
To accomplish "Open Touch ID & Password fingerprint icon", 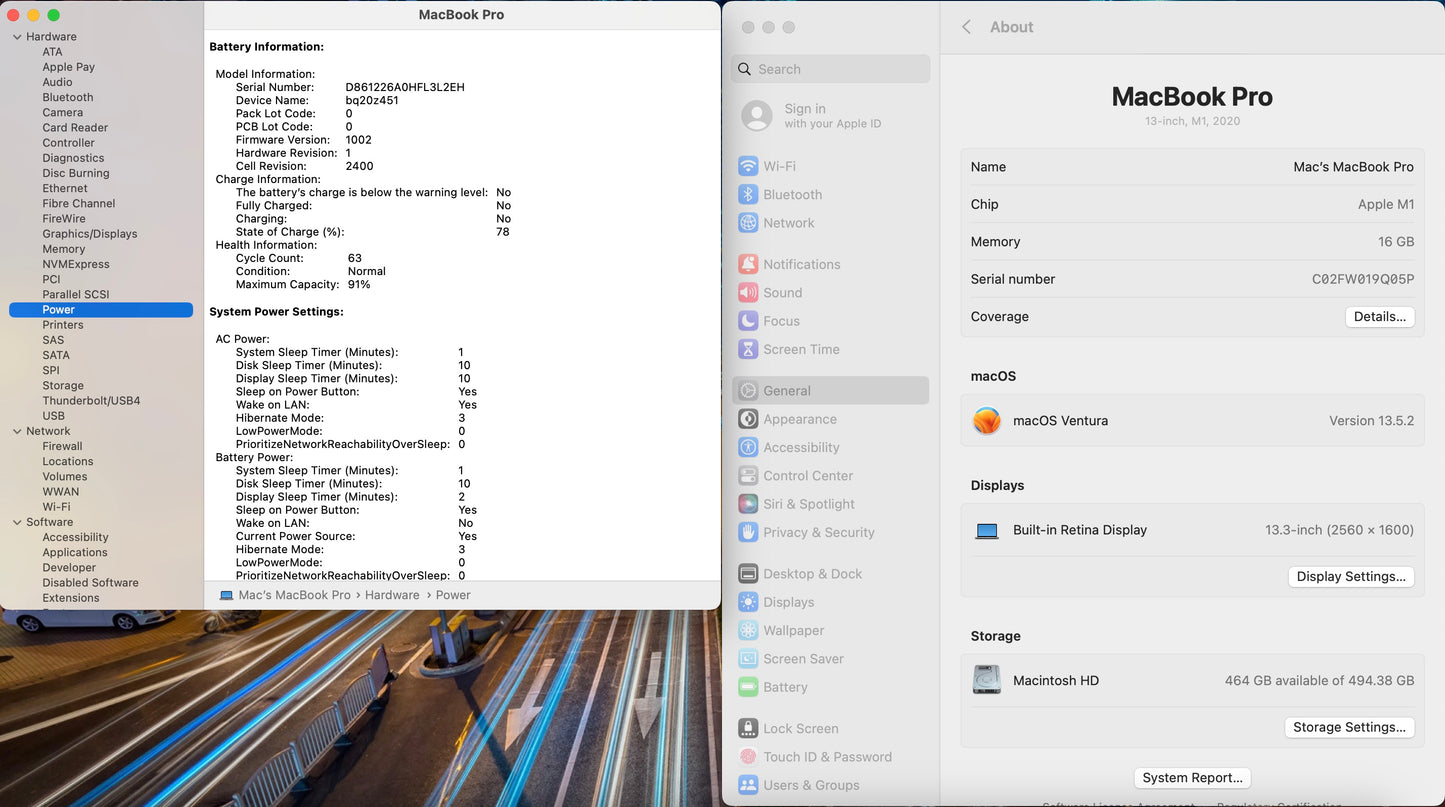I will click(x=747, y=757).
